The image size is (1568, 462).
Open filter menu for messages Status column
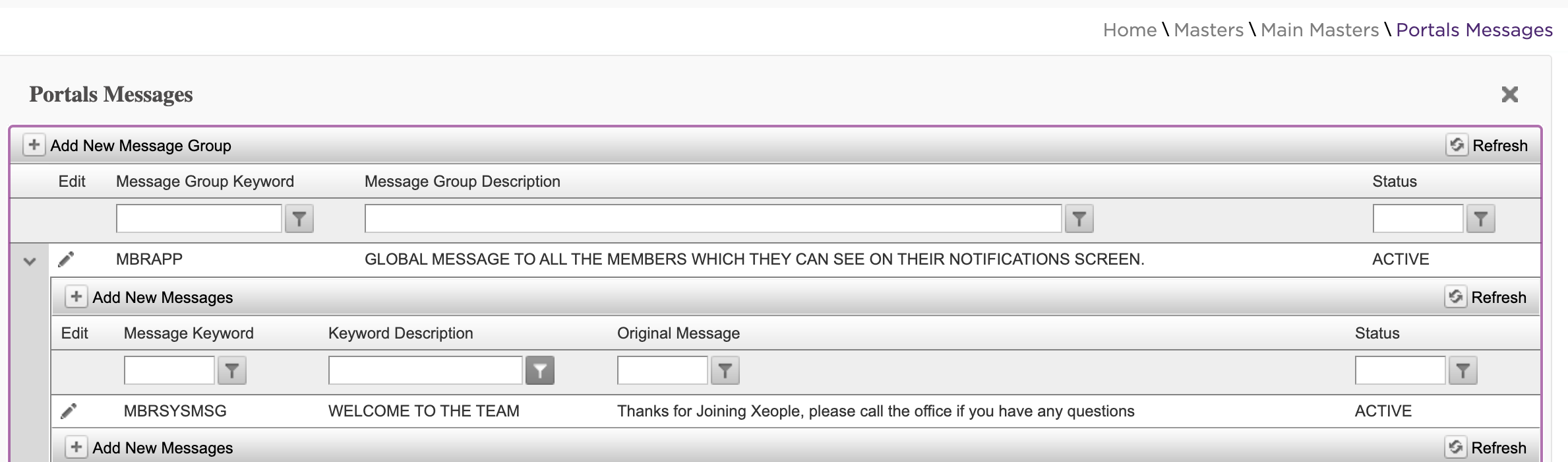[1462, 371]
